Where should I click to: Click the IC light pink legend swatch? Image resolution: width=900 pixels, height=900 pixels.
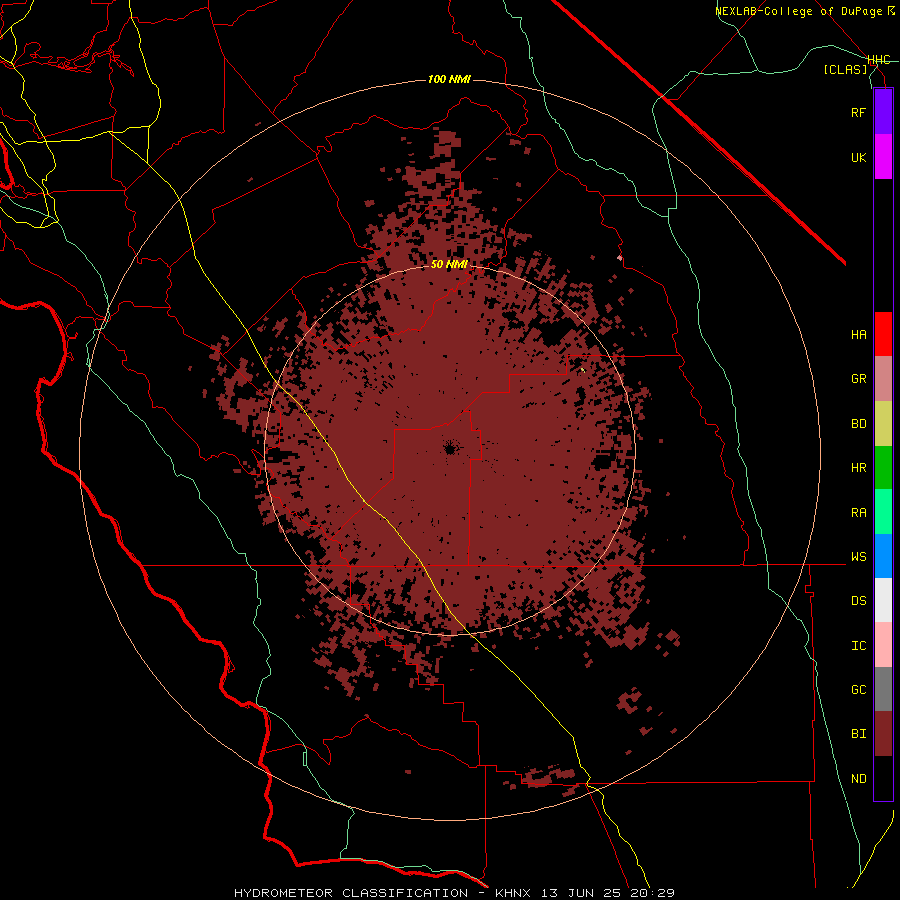(883, 645)
